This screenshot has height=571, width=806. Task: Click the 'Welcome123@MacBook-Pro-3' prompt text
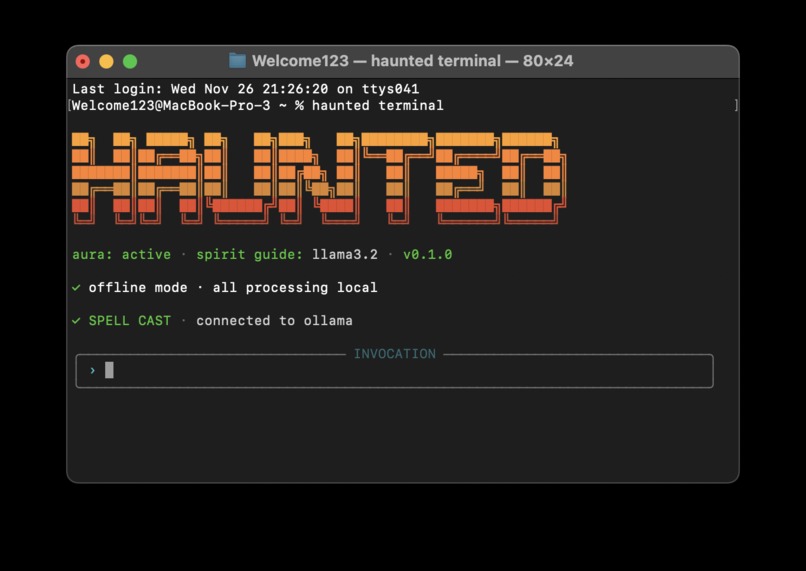coord(171,105)
